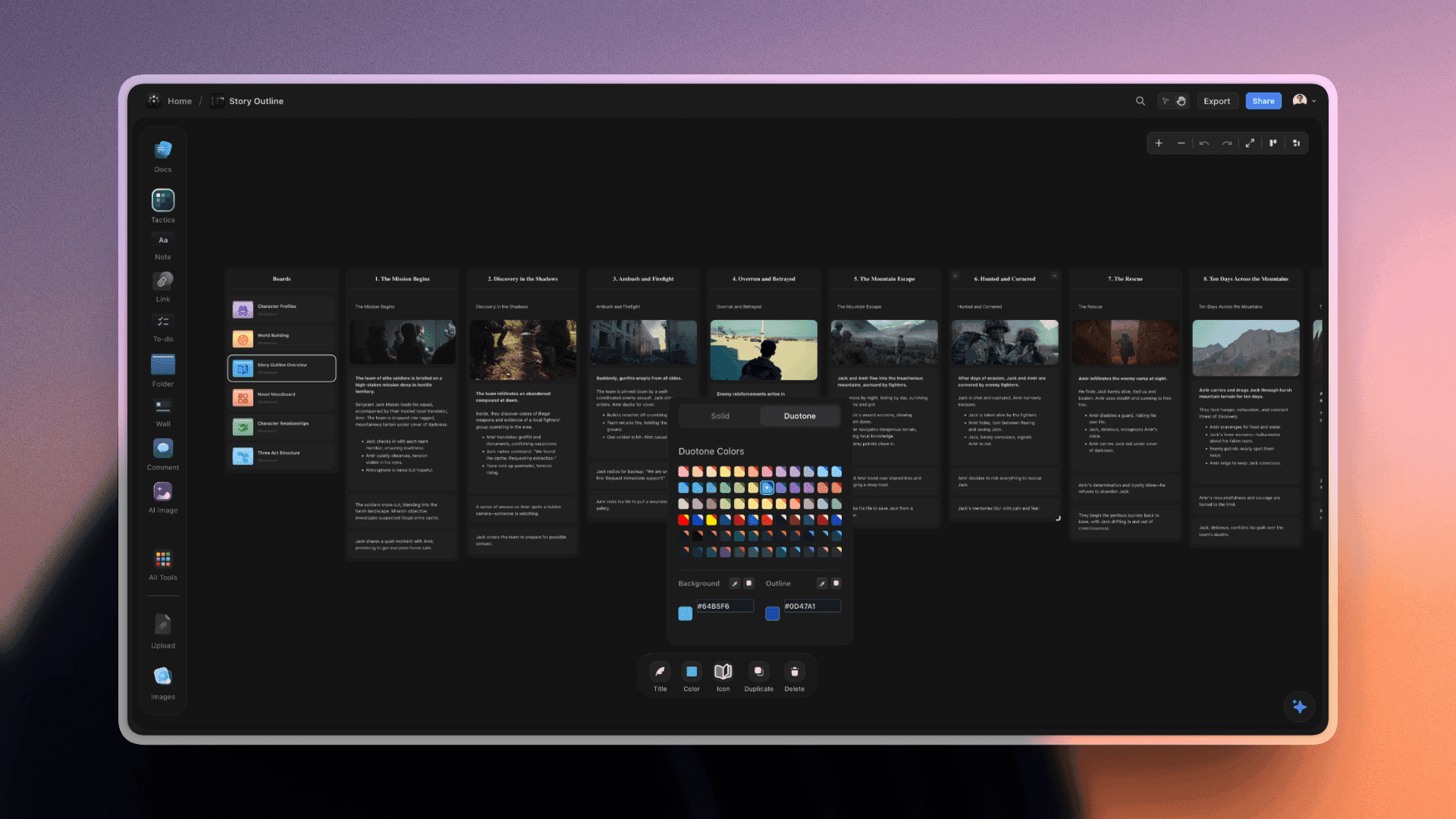
Task: Click the Outline color preview swatch
Action: [x=773, y=613]
